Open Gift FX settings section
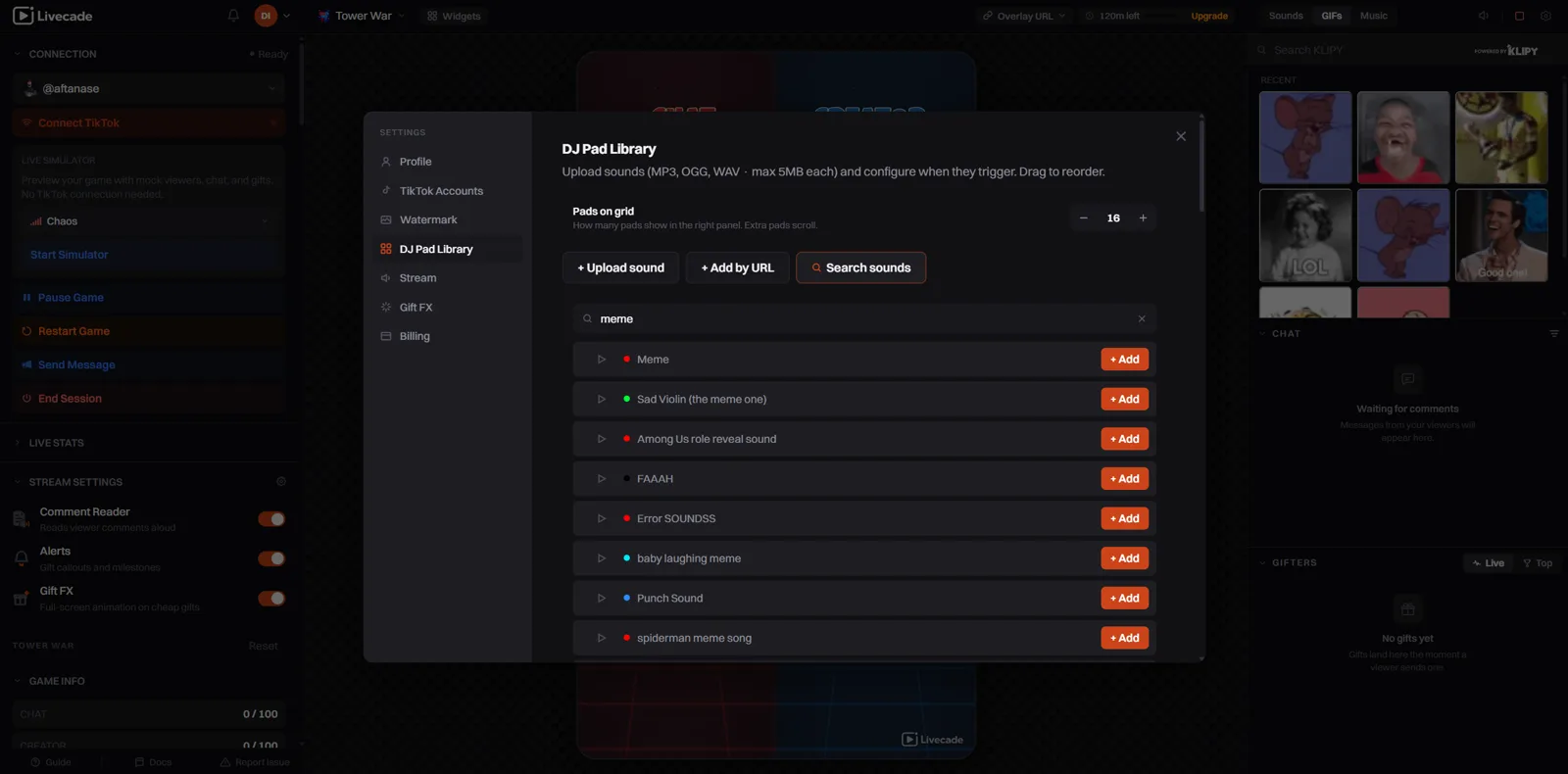 pyautogui.click(x=449, y=308)
